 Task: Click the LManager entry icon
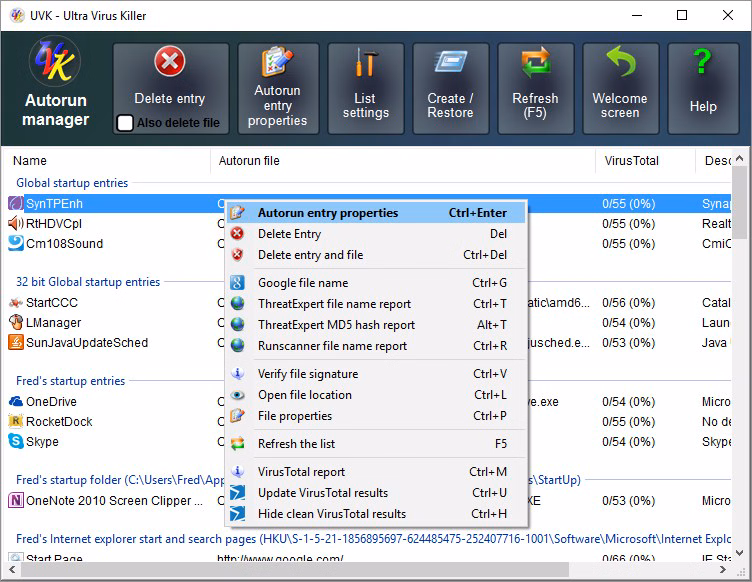15,323
